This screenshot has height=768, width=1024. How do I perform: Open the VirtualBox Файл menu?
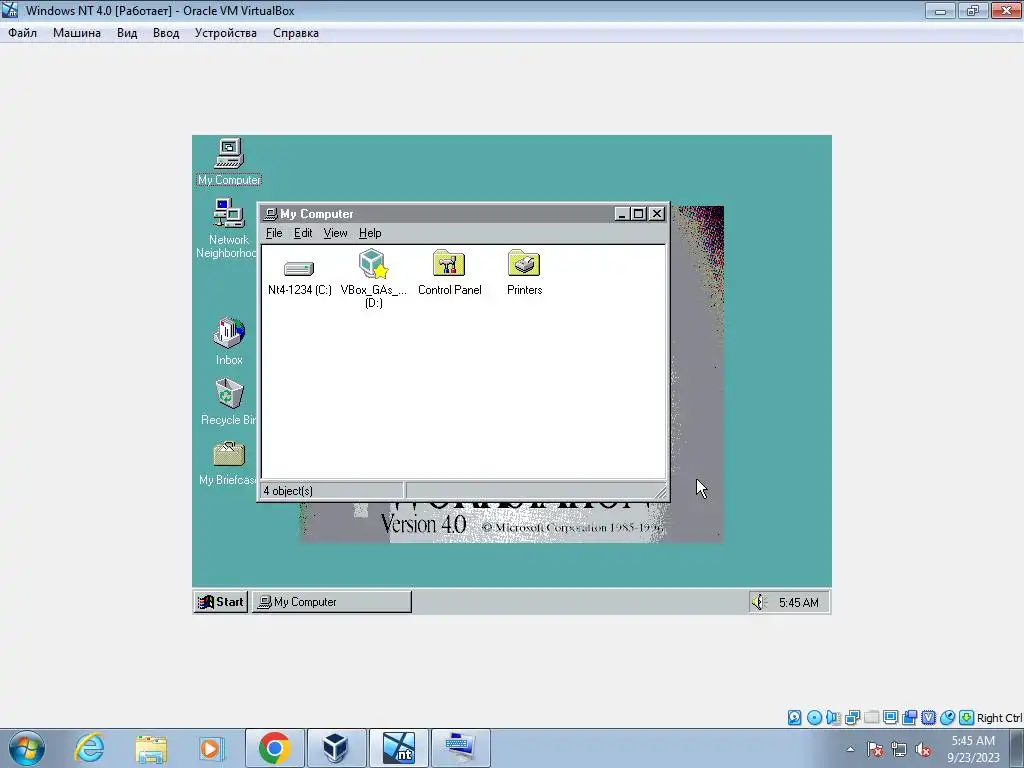click(x=22, y=33)
